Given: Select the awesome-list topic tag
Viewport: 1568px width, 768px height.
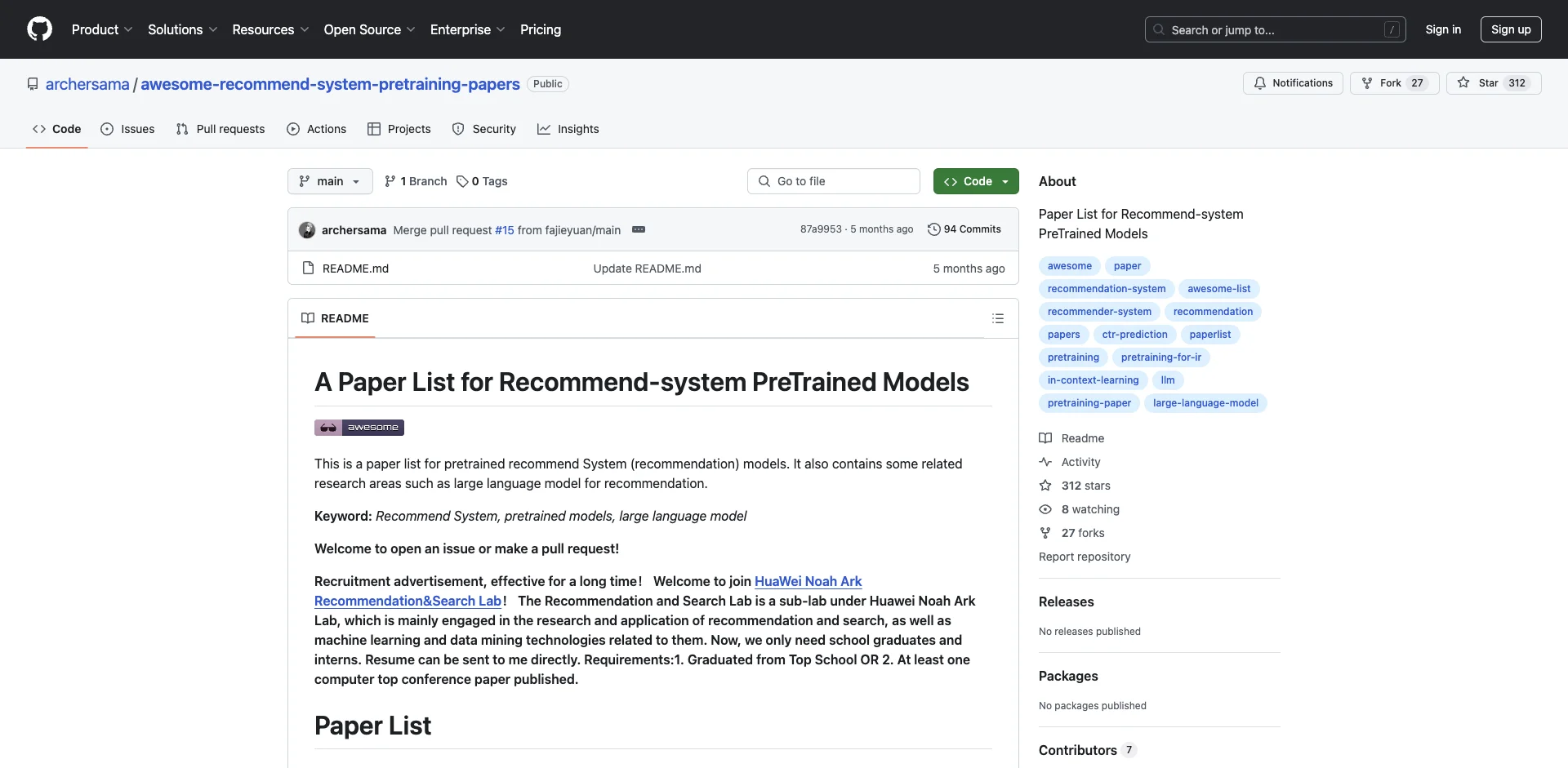Looking at the screenshot, I should (x=1219, y=289).
